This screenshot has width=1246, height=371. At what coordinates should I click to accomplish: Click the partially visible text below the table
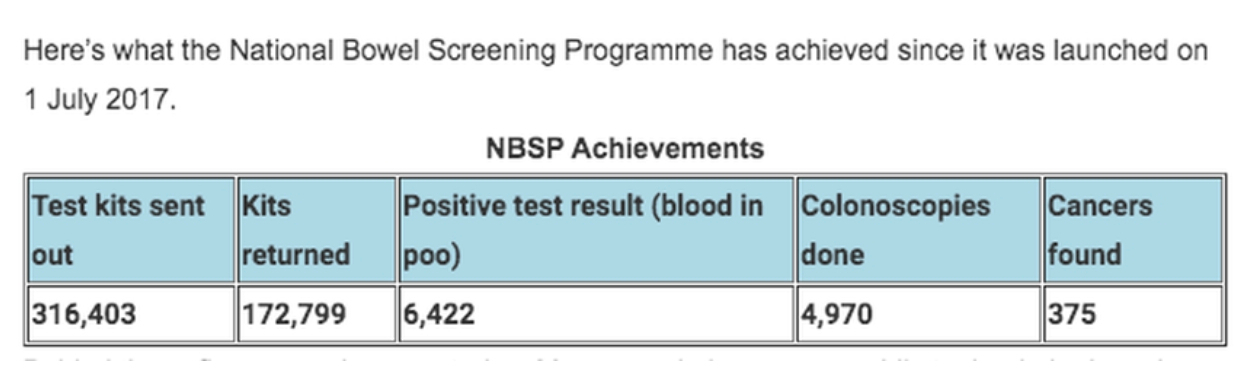point(620,360)
